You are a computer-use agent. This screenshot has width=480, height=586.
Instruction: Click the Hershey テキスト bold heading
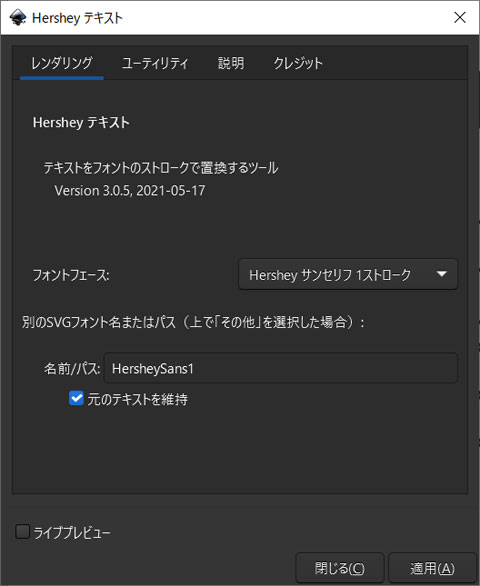[x=81, y=123]
